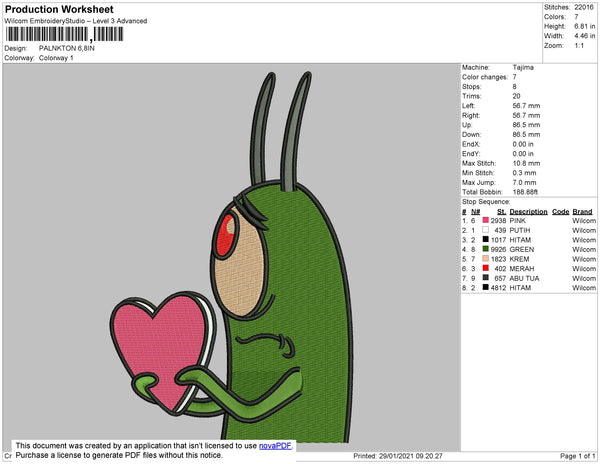
Task: Click the HITAM swatch with 1017 stitches
Action: tap(486, 239)
